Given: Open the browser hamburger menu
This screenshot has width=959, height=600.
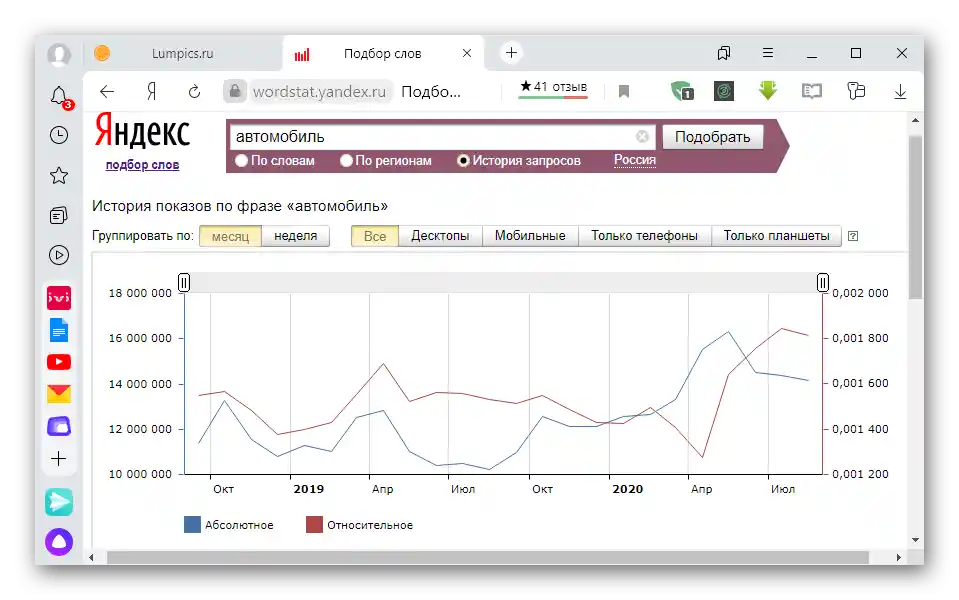Looking at the screenshot, I should pyautogui.click(x=768, y=53).
